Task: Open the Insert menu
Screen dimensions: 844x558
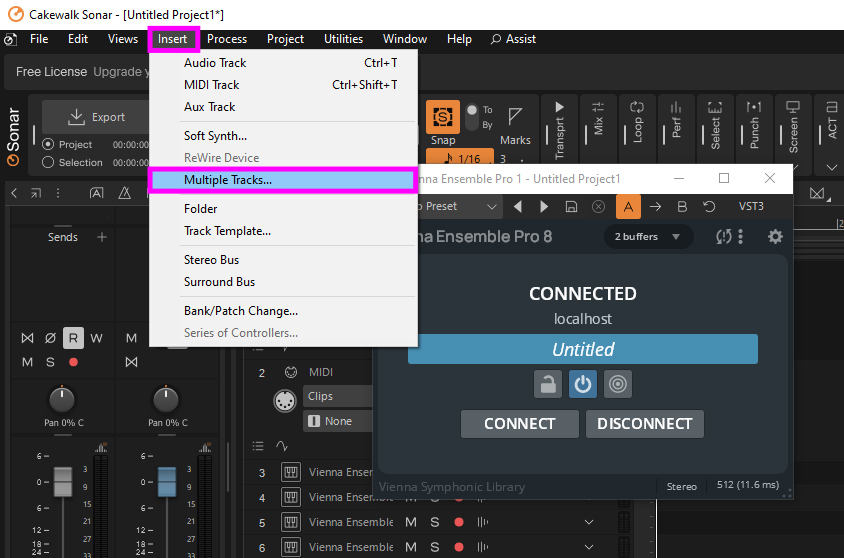Action: pyautogui.click(x=173, y=39)
